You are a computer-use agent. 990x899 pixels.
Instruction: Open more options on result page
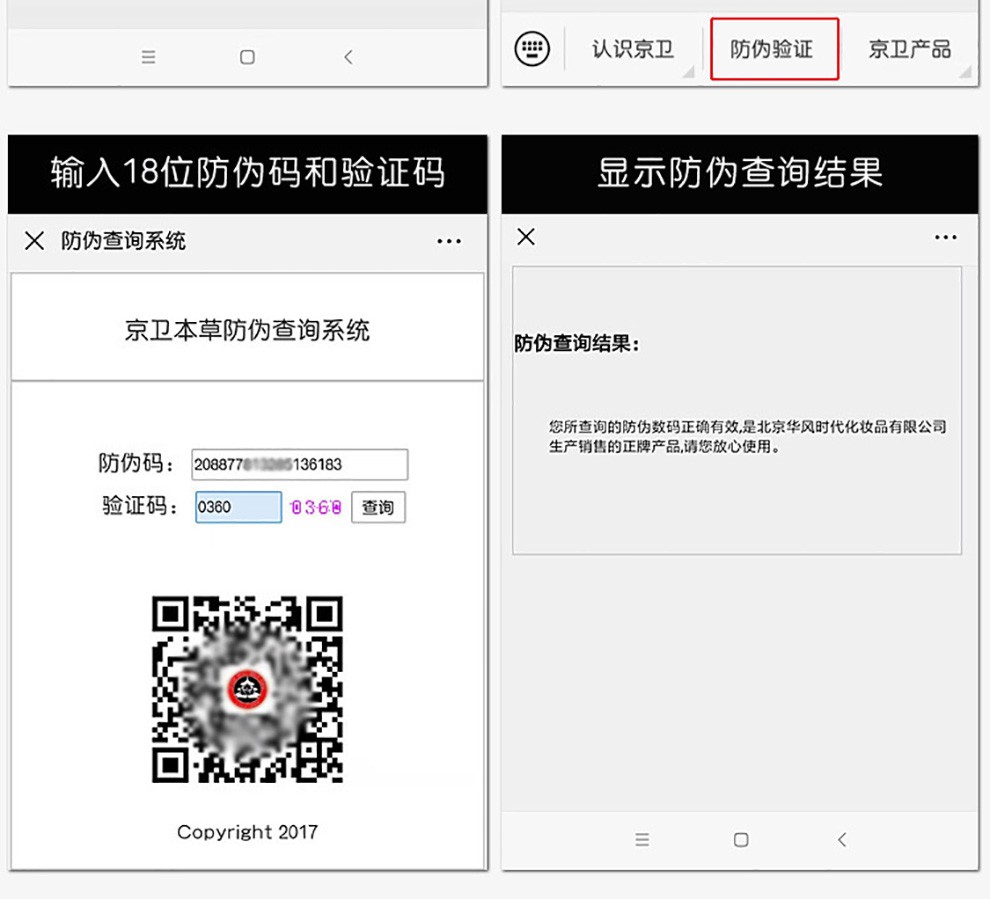tap(945, 237)
